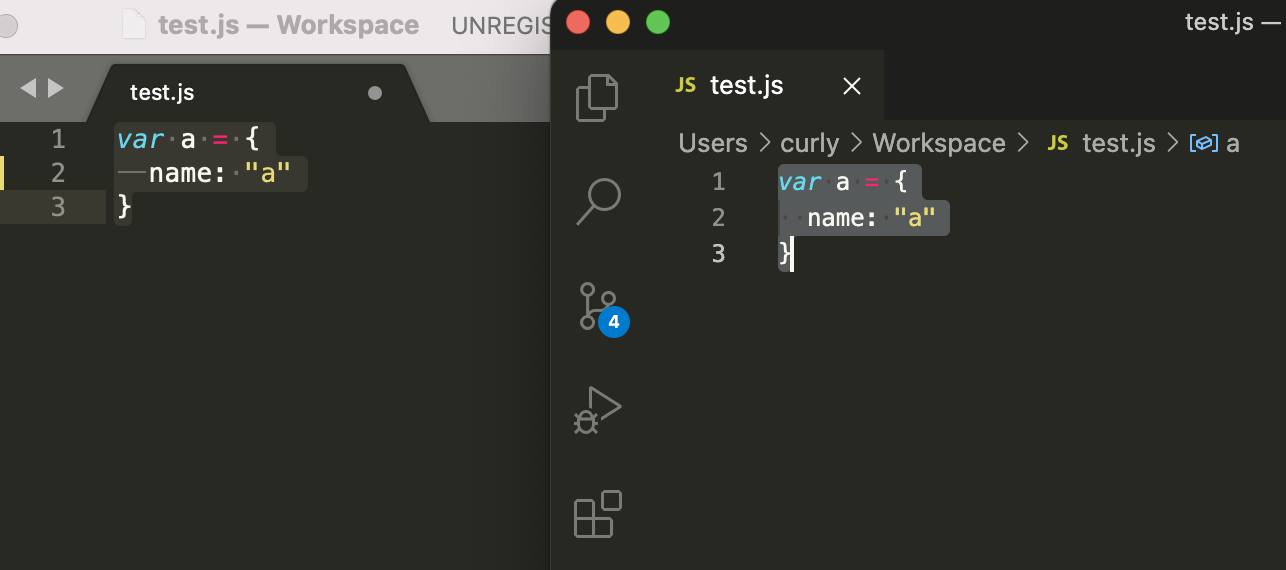Click line number 2 in Sublime Text
The height and width of the screenshot is (570, 1286).
pos(58,173)
